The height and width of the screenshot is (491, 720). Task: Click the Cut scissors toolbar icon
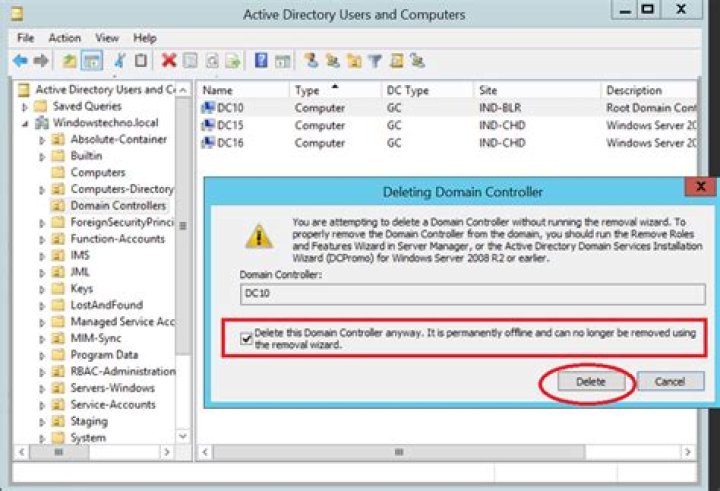[120, 61]
